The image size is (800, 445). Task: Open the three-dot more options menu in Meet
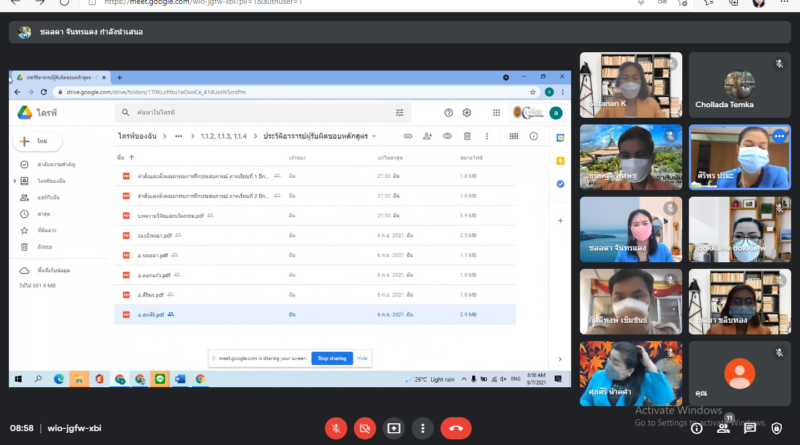[x=424, y=428]
